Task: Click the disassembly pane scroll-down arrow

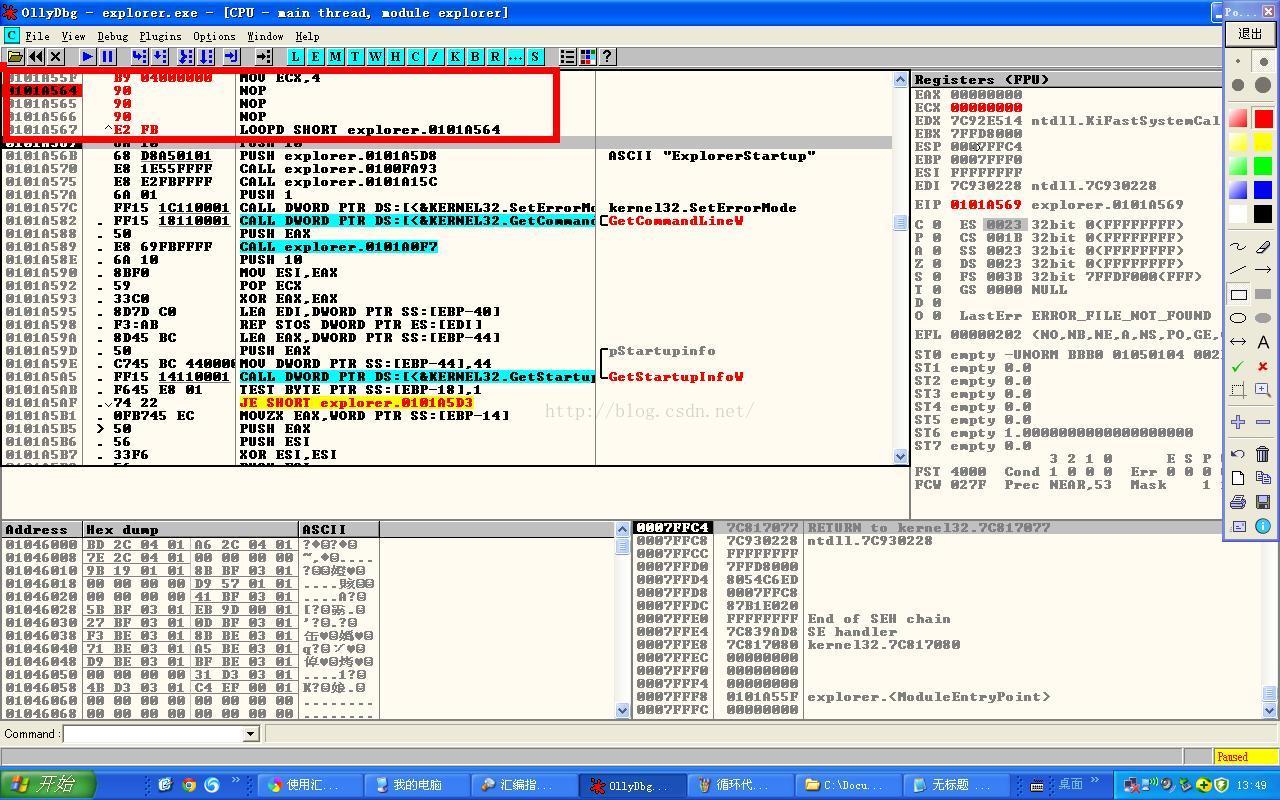Action: click(x=900, y=456)
